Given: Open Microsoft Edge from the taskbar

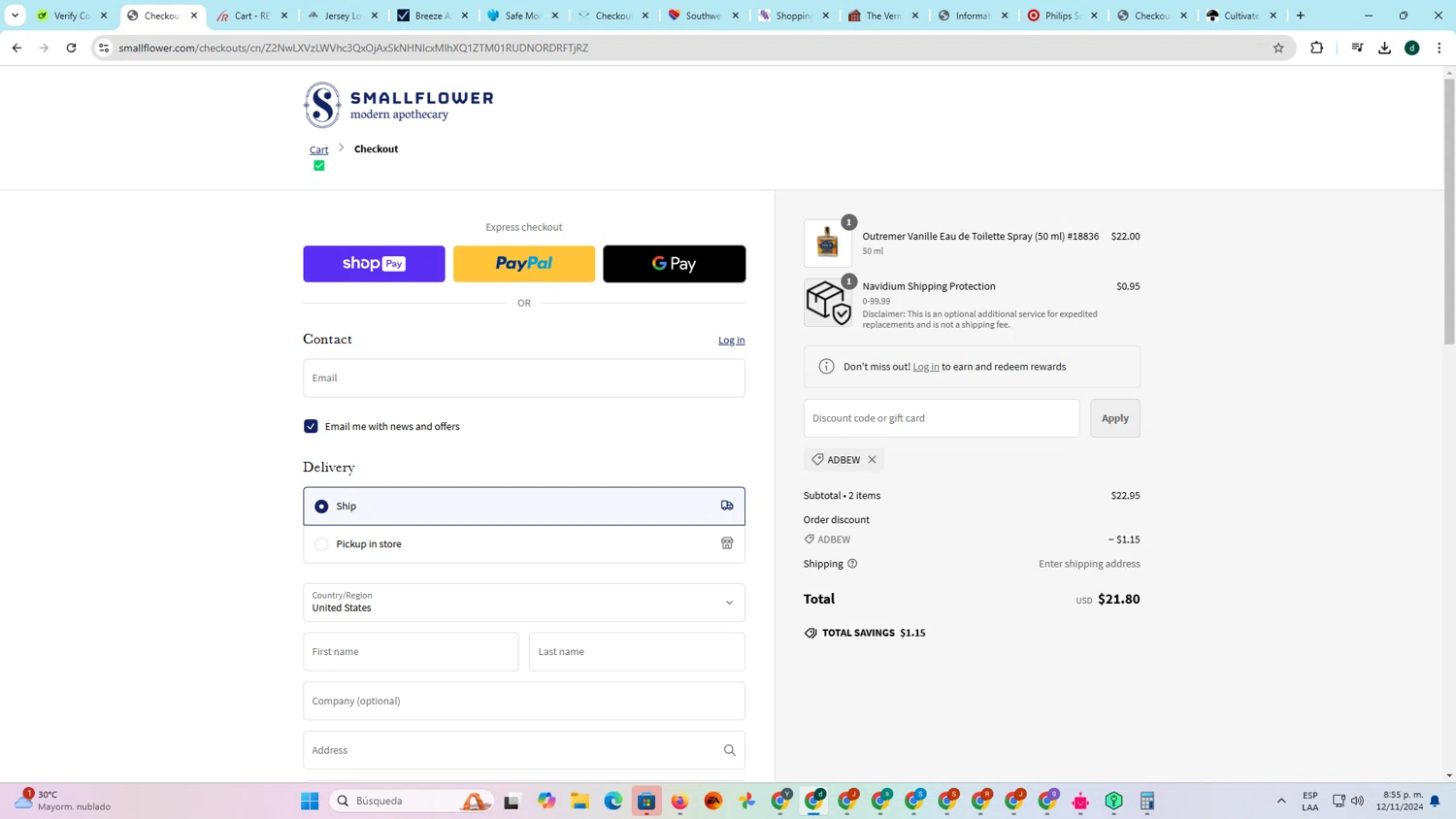Looking at the screenshot, I should pos(613,802).
